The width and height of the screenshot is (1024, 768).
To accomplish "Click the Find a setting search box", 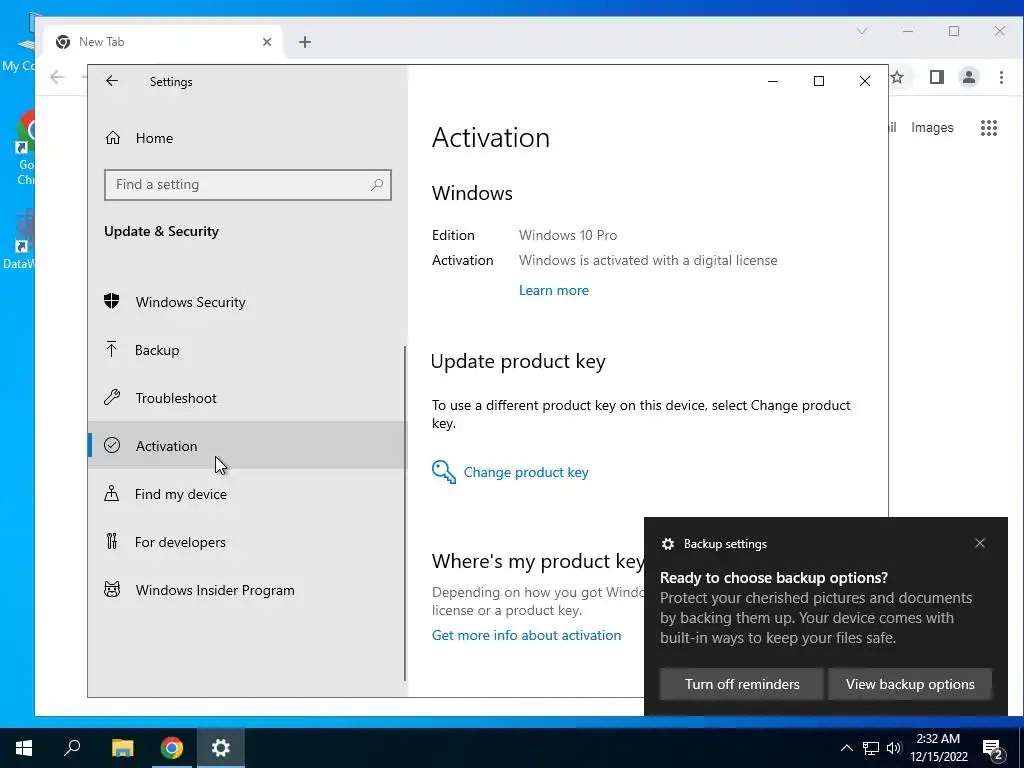I will (248, 185).
